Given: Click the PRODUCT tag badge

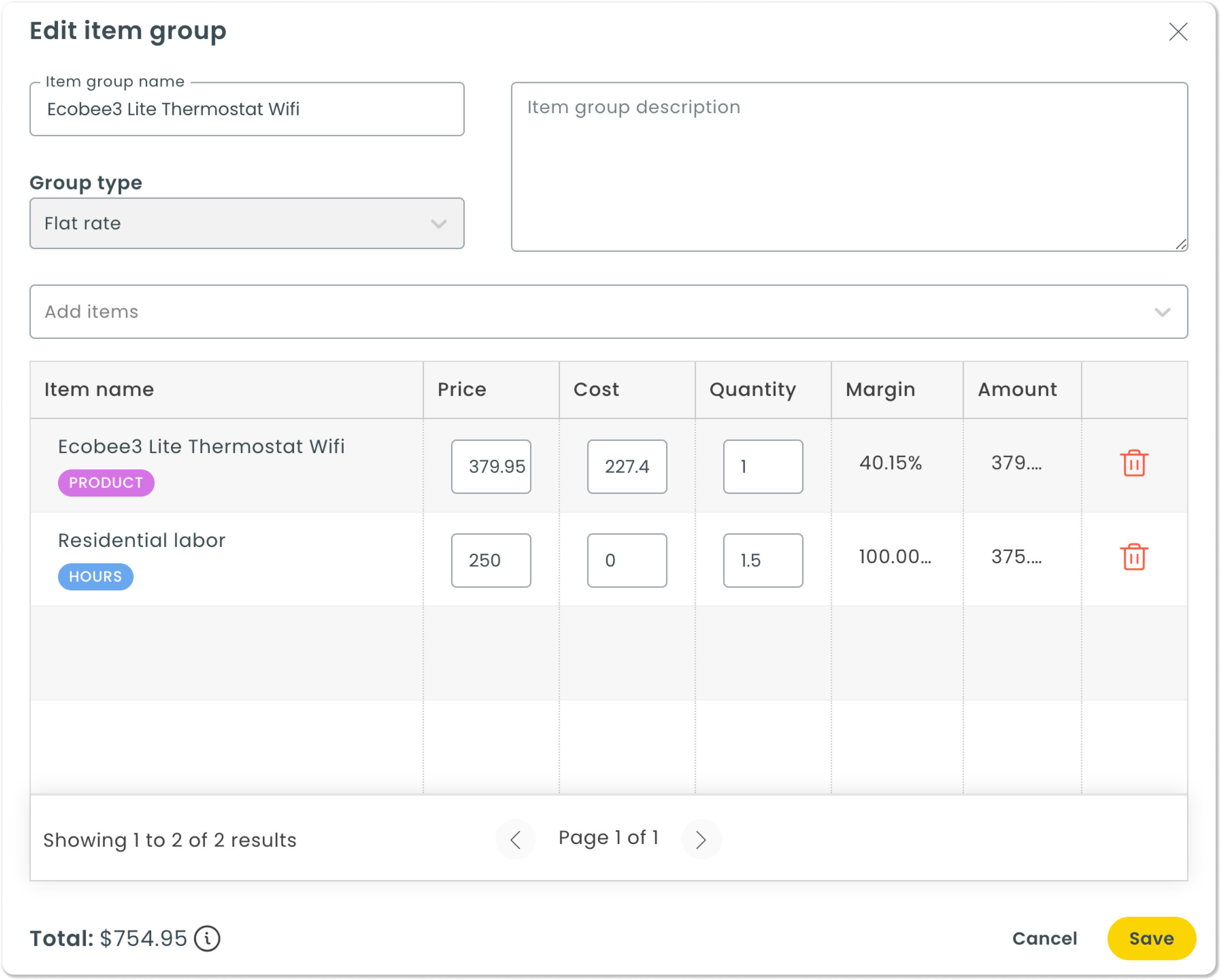Looking at the screenshot, I should click(x=106, y=483).
